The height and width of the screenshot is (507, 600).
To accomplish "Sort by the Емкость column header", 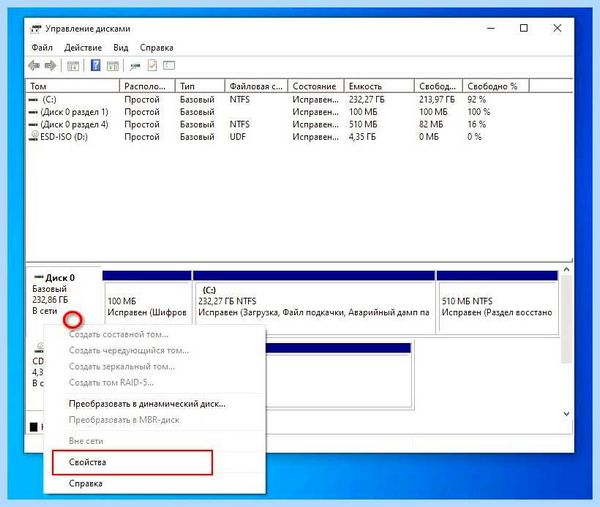I will [x=379, y=86].
